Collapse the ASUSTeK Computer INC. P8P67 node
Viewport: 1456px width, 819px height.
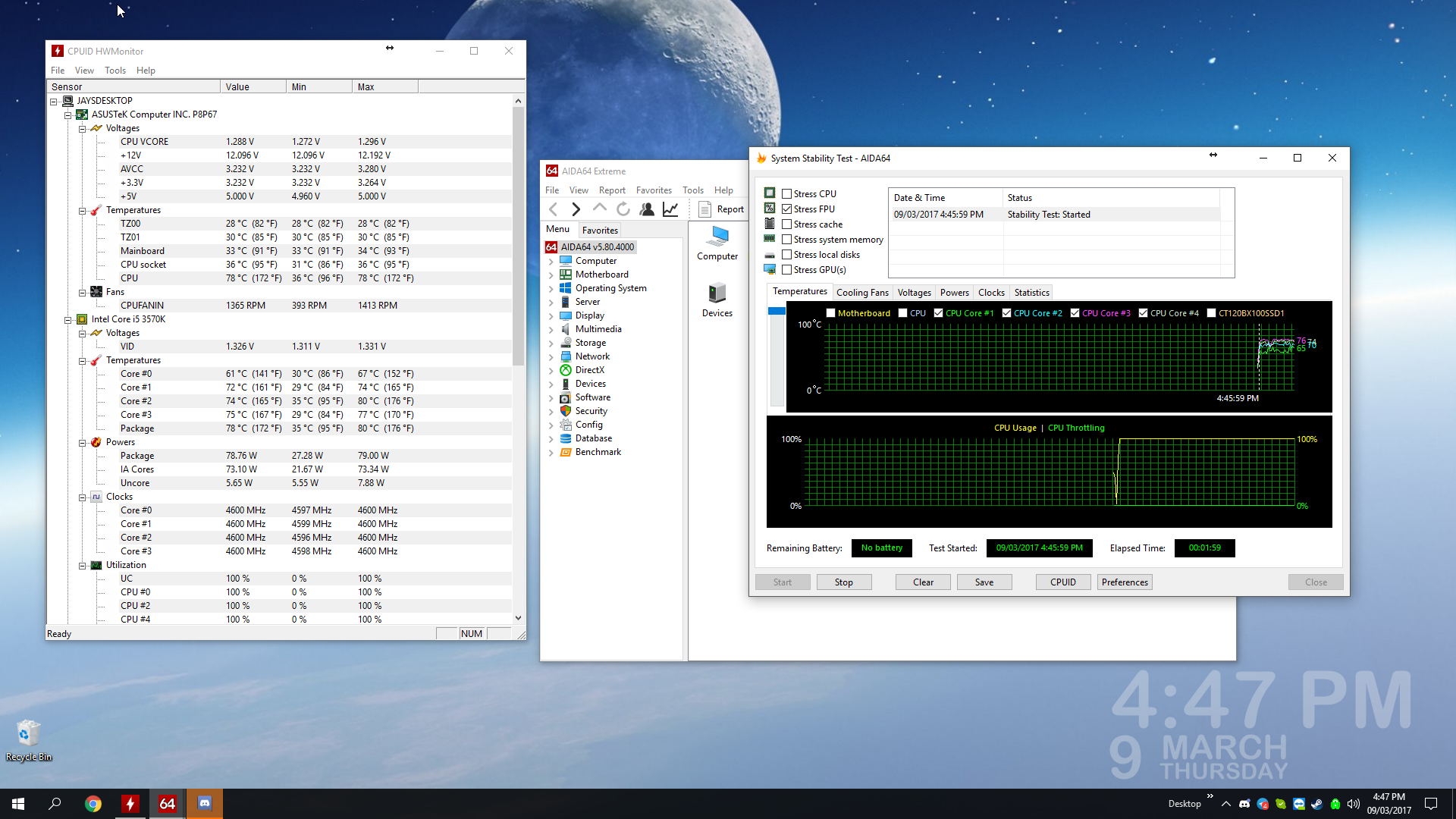coord(67,115)
